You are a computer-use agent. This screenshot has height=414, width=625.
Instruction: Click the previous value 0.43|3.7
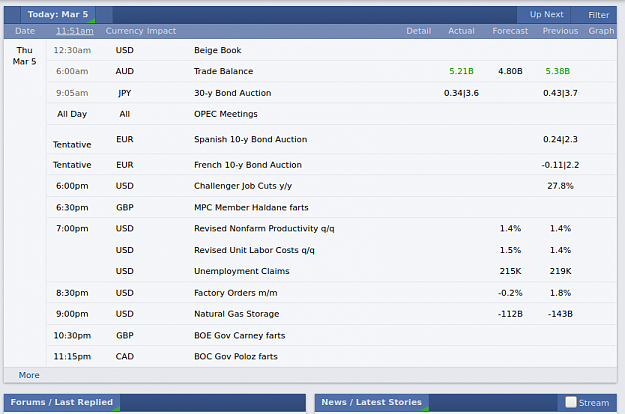click(x=560, y=93)
